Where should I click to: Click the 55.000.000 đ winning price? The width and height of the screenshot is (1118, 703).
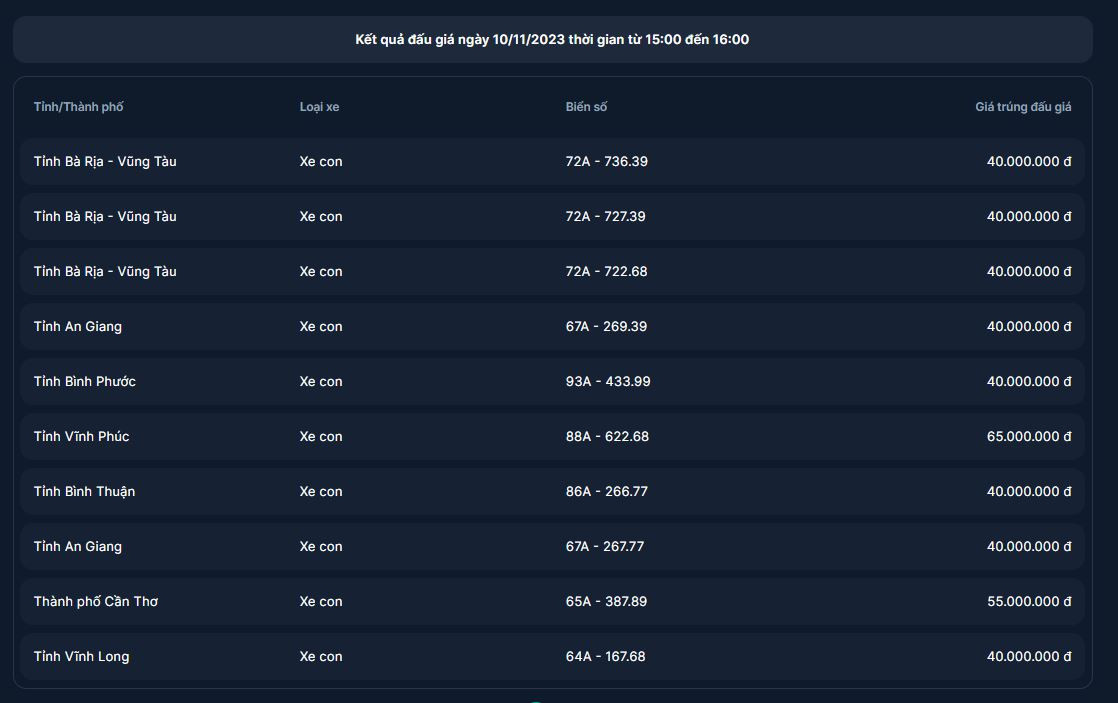coord(1028,601)
